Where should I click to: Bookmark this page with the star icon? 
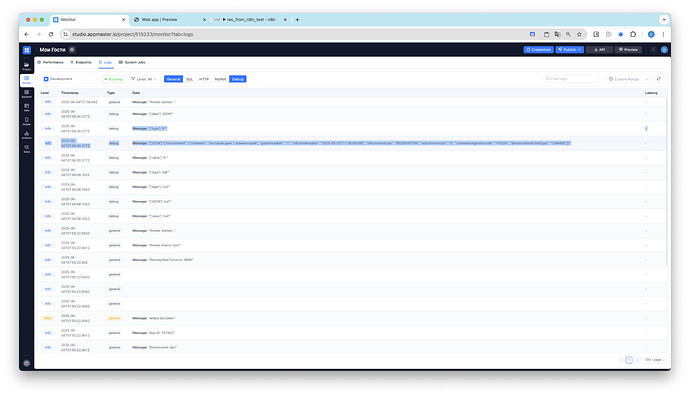tap(580, 34)
